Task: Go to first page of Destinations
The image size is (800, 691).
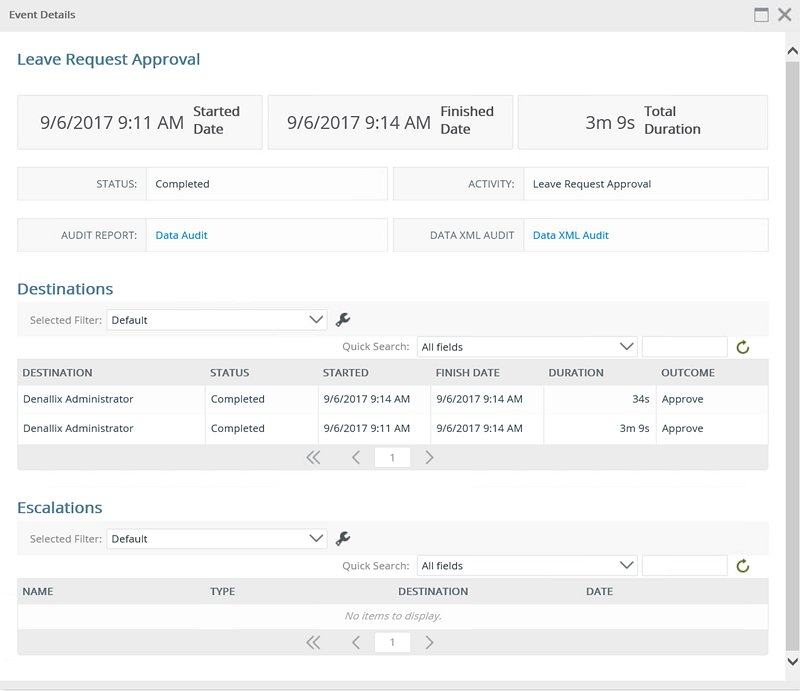Action: [x=313, y=457]
